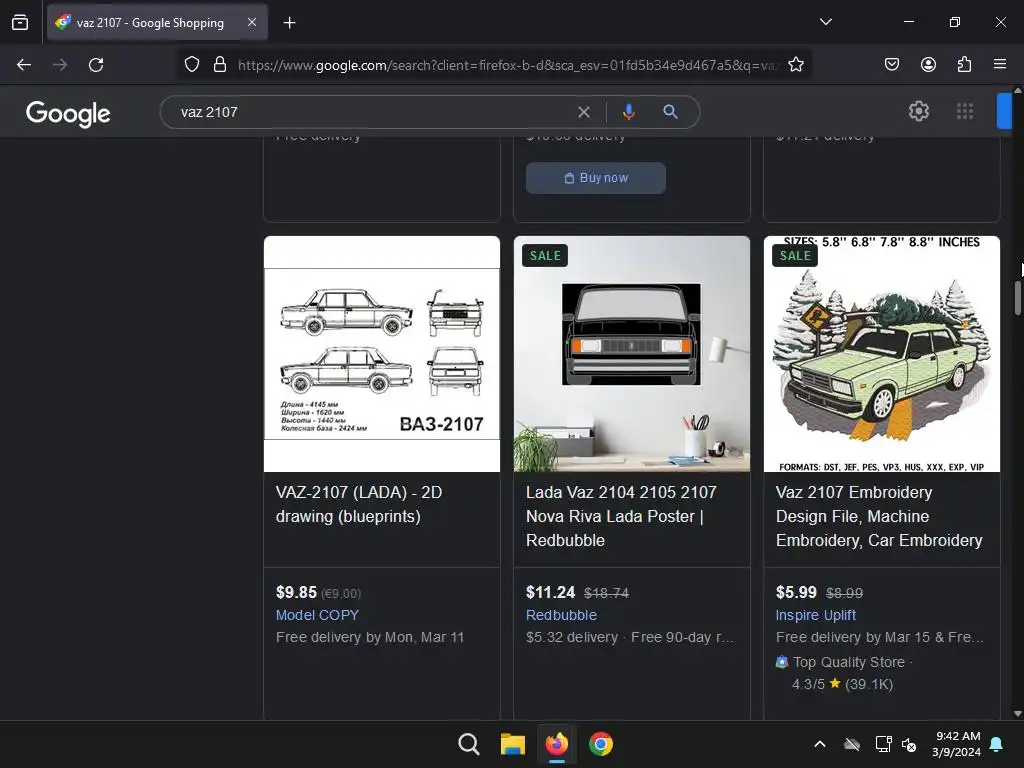Viewport: 1024px width, 768px height.
Task: Click the $11.24 price
Action: (551, 592)
